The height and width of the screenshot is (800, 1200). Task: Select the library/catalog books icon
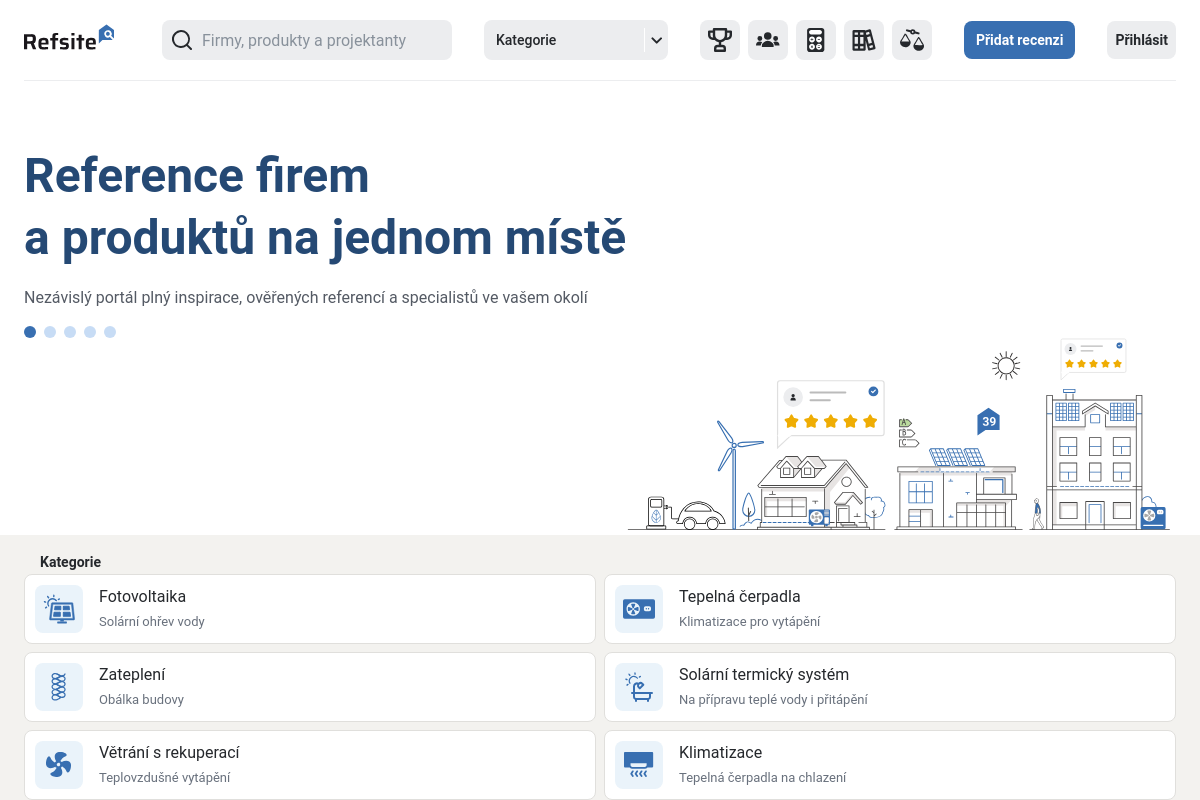point(863,40)
